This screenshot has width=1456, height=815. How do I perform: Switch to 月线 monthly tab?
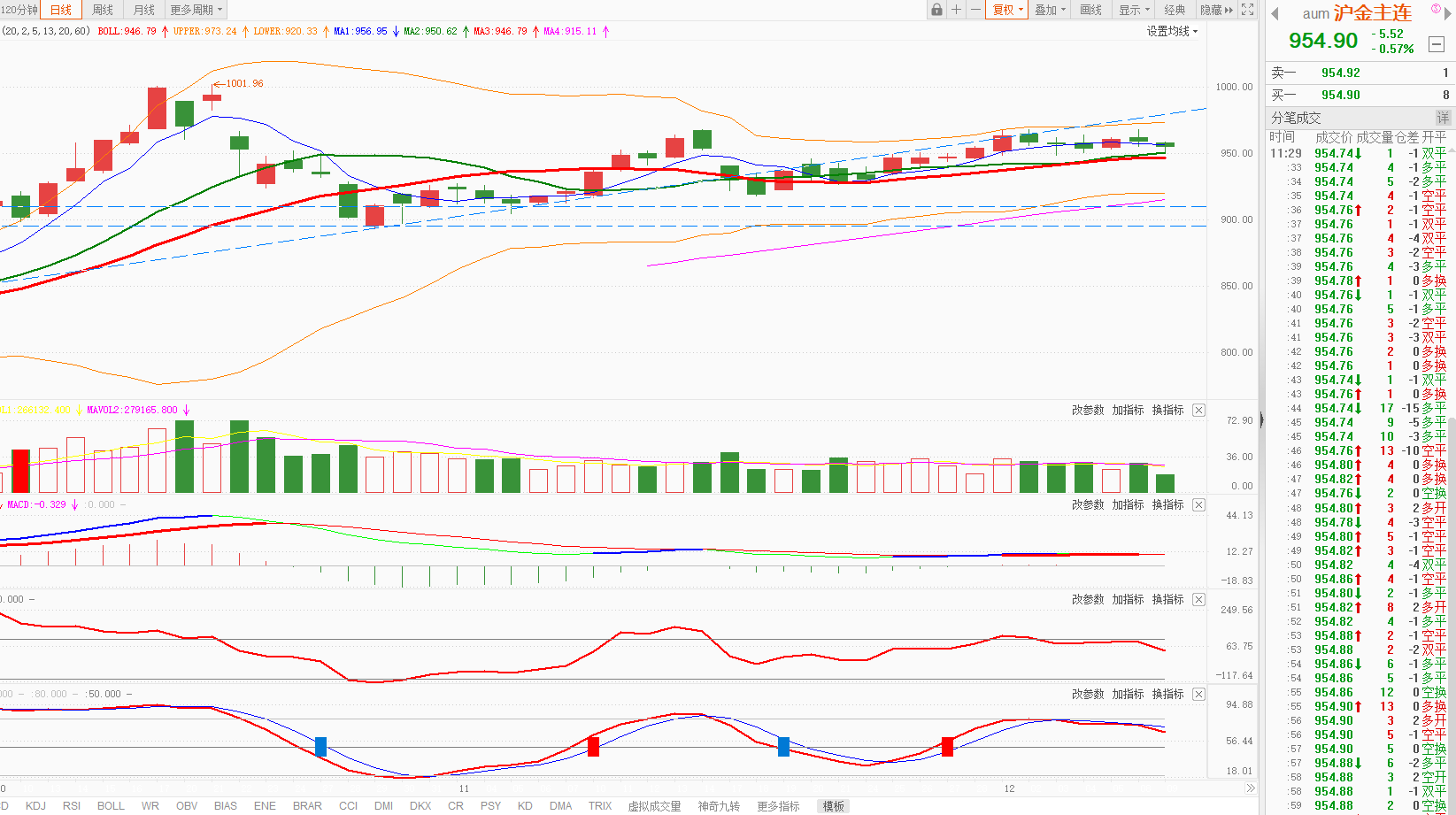(143, 10)
